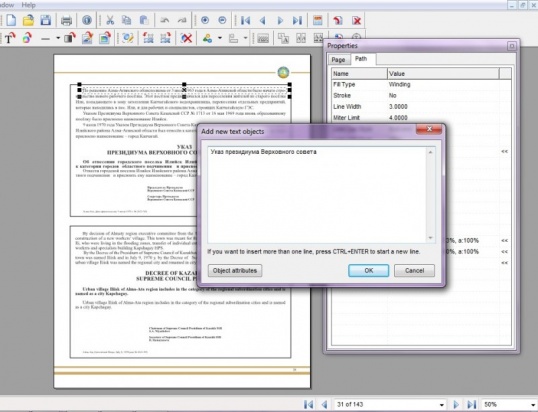Open the dropdown beside the colored shapes icon

coord(220,38)
